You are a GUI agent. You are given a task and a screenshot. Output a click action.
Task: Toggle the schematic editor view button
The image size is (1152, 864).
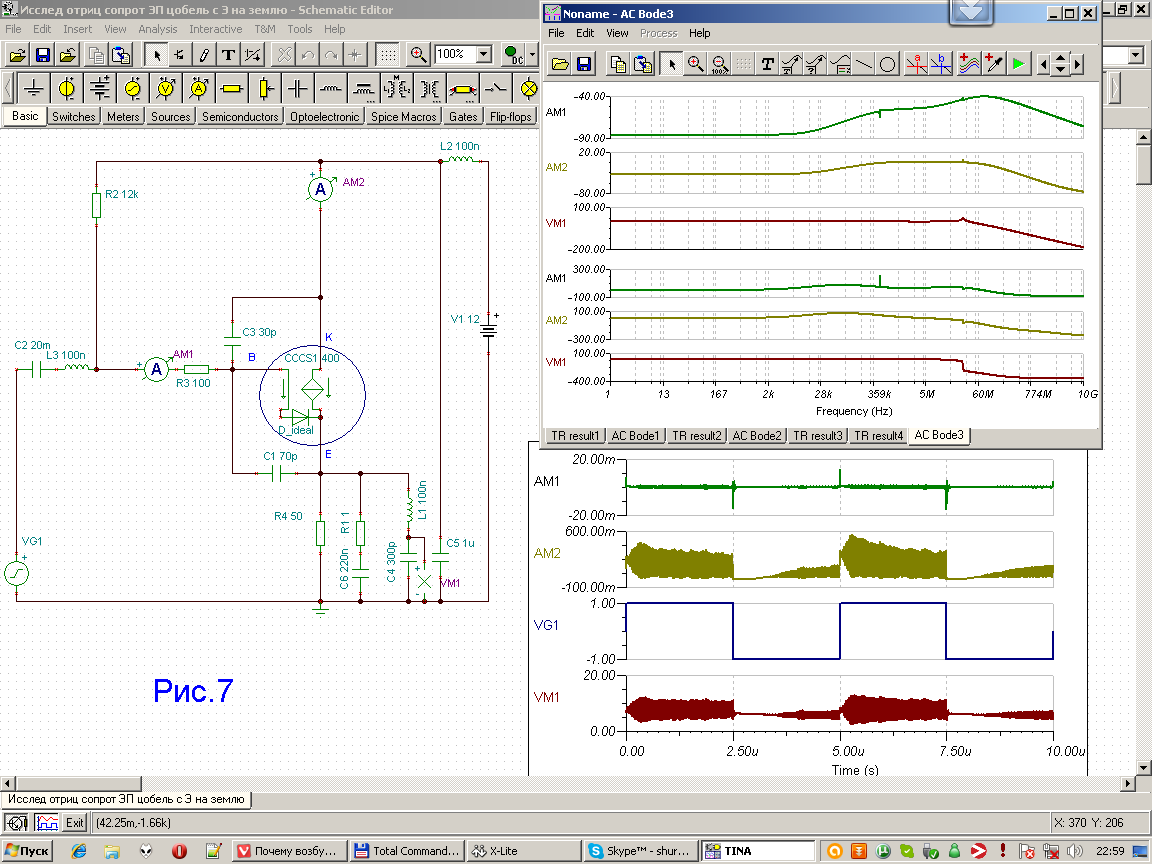[x=17, y=823]
